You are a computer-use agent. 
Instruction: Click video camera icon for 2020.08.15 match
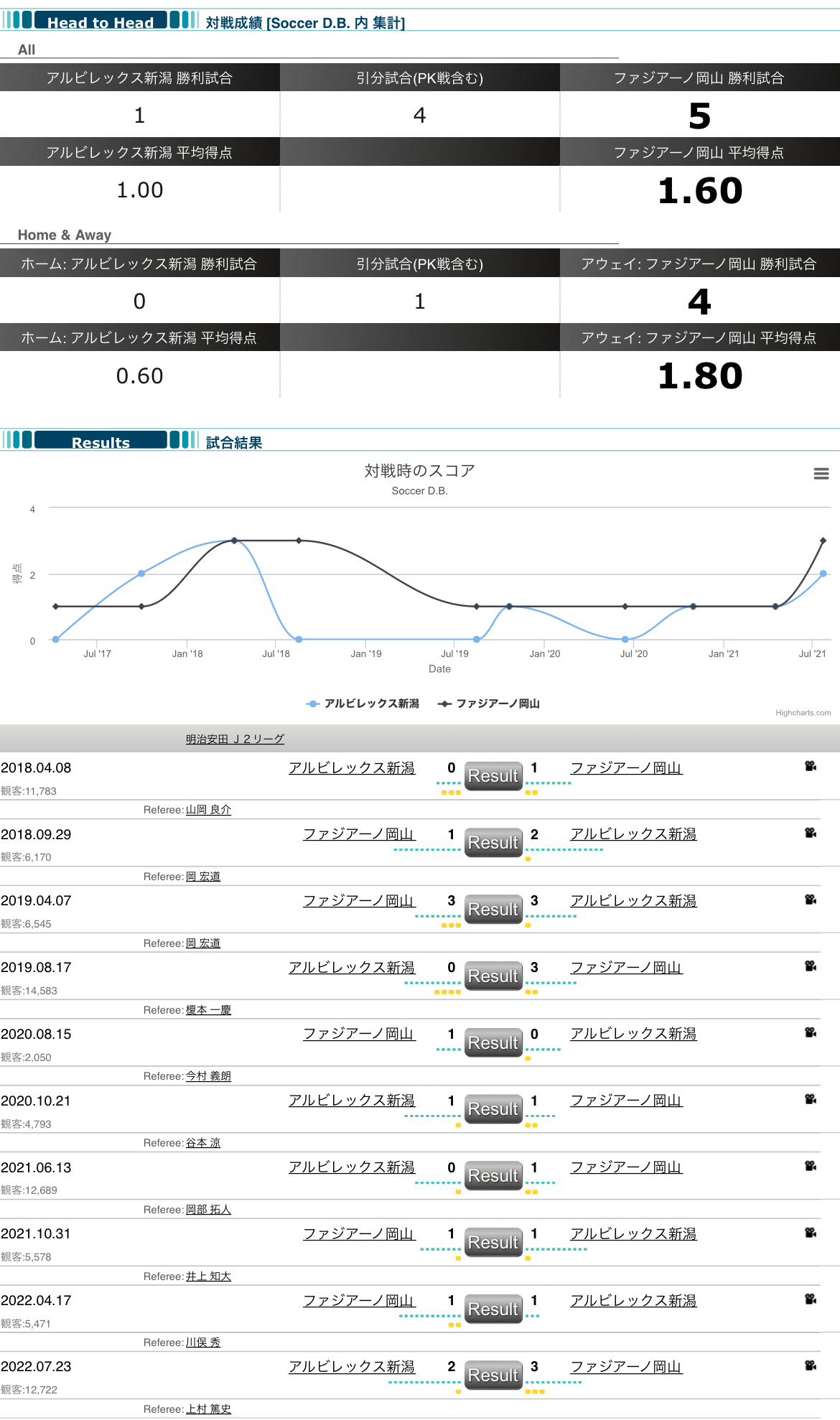click(811, 1032)
